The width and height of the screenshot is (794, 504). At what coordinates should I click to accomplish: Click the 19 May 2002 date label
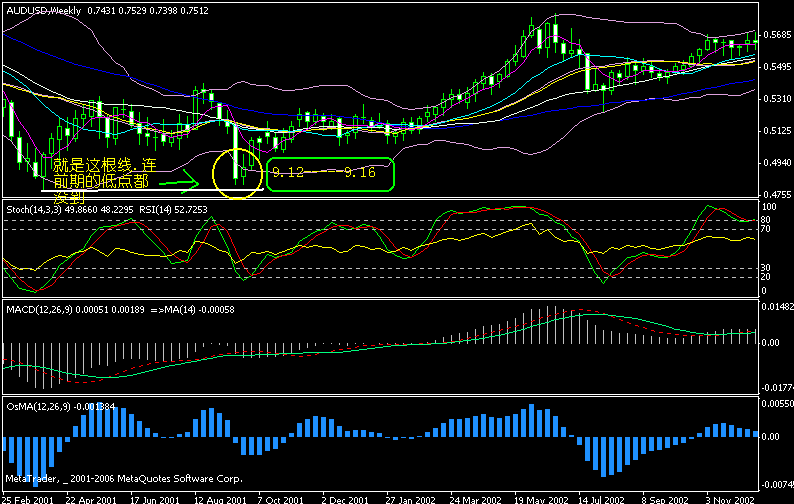540,500
